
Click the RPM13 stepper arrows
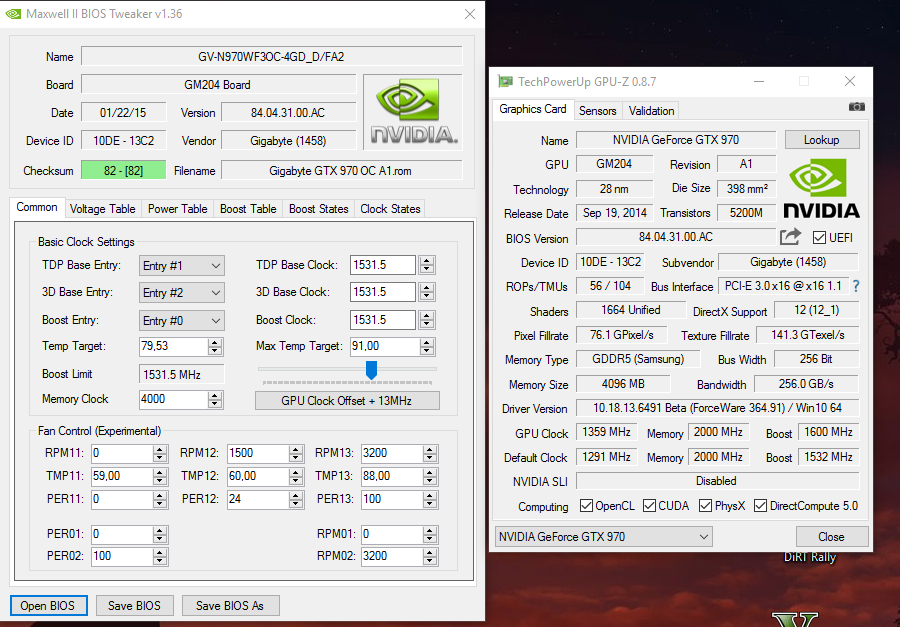[430, 454]
